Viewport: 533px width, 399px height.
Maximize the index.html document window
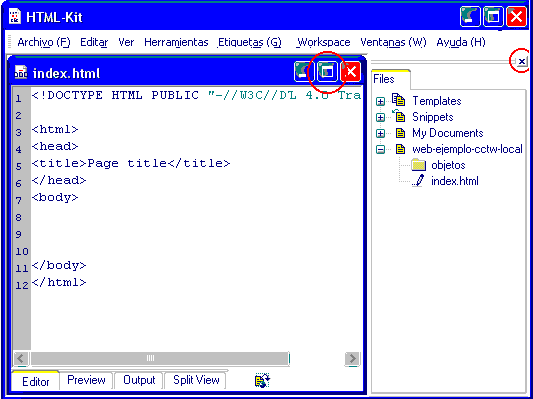pos(327,71)
